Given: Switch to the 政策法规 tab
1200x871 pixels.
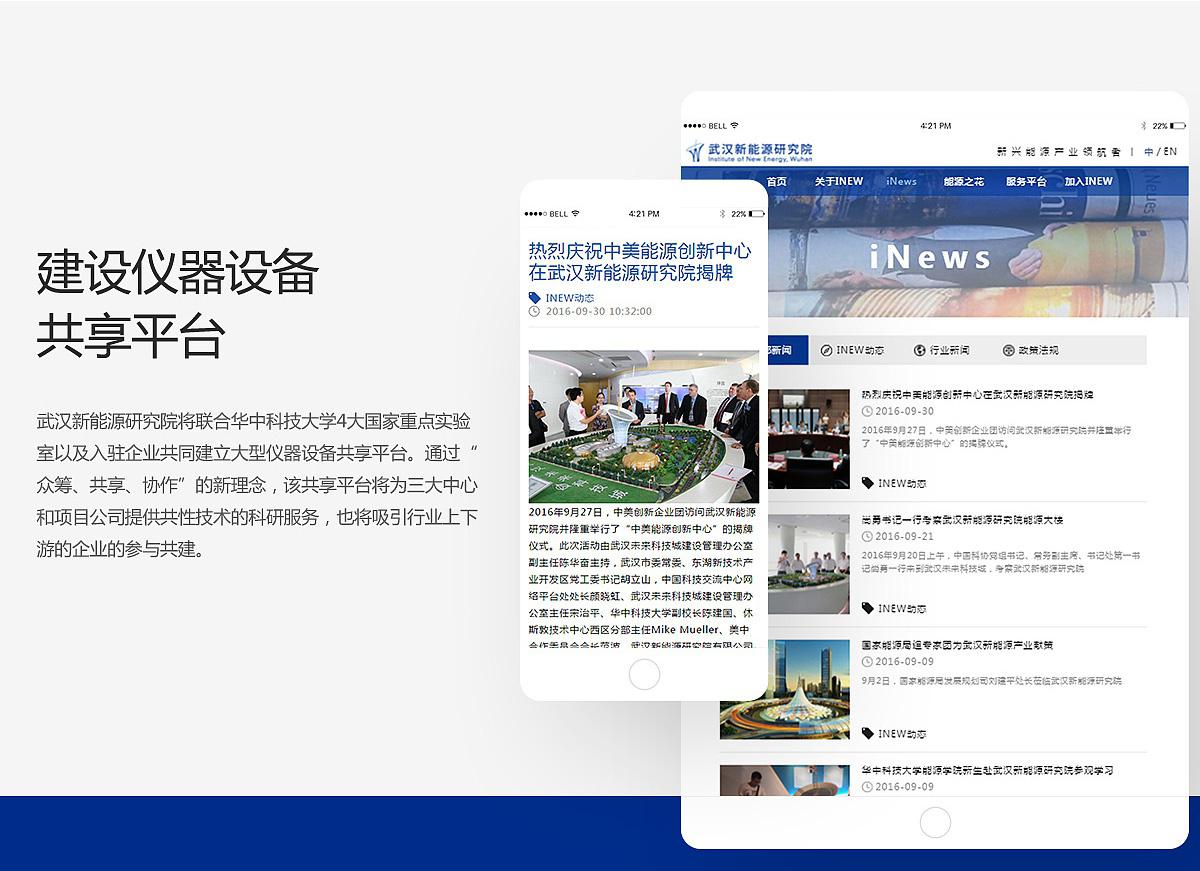Looking at the screenshot, I should [1037, 350].
